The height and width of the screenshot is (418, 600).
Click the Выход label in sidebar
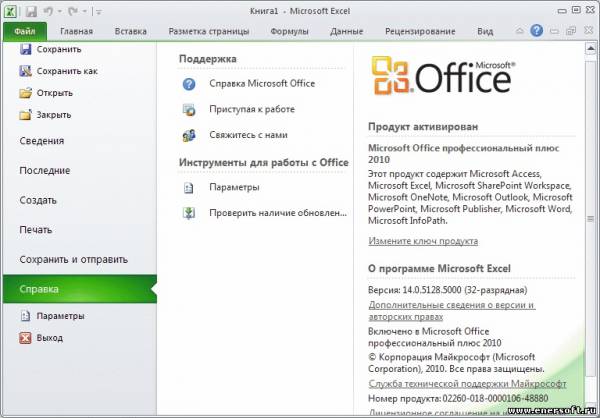click(50, 338)
